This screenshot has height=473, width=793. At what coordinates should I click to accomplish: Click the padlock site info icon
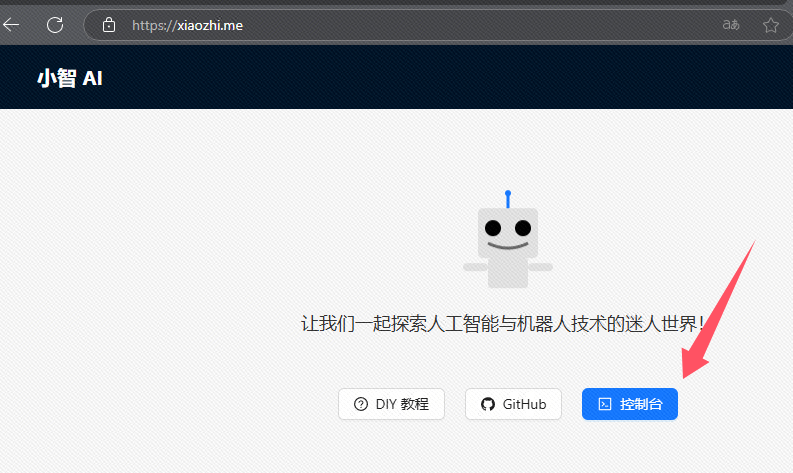109,25
